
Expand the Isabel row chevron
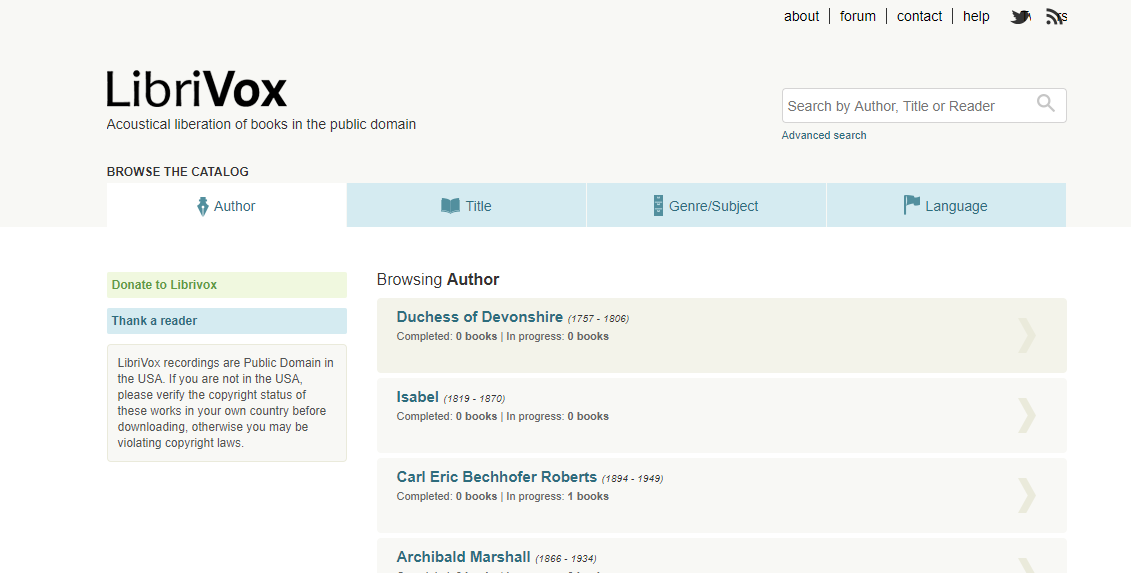pyautogui.click(x=1026, y=416)
